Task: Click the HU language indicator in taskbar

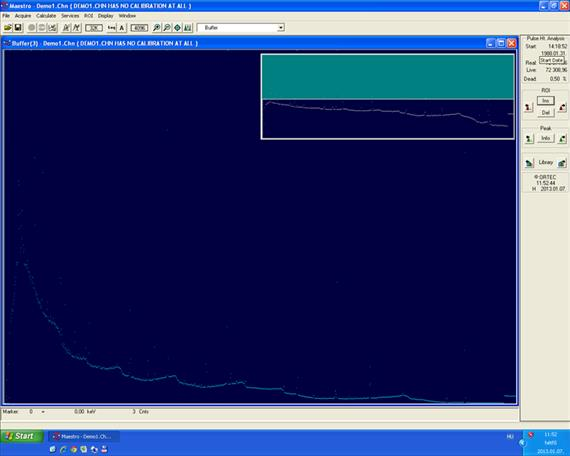Action: (510, 436)
